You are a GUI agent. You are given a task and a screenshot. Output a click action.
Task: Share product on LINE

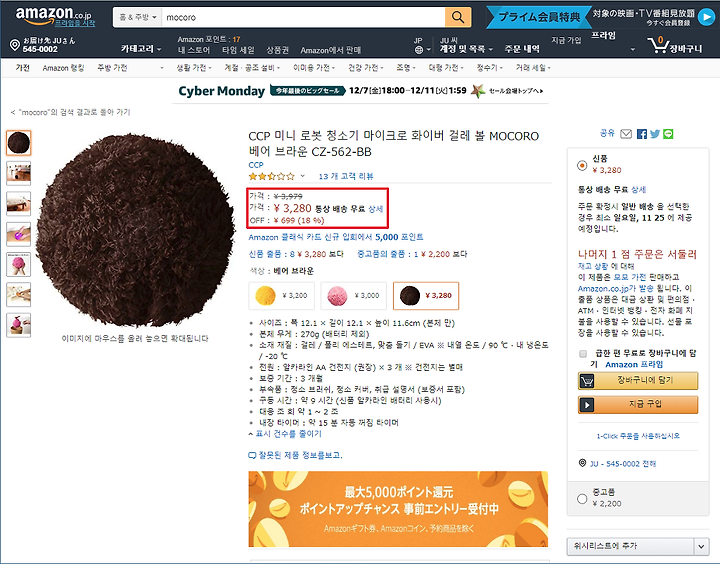coord(668,134)
